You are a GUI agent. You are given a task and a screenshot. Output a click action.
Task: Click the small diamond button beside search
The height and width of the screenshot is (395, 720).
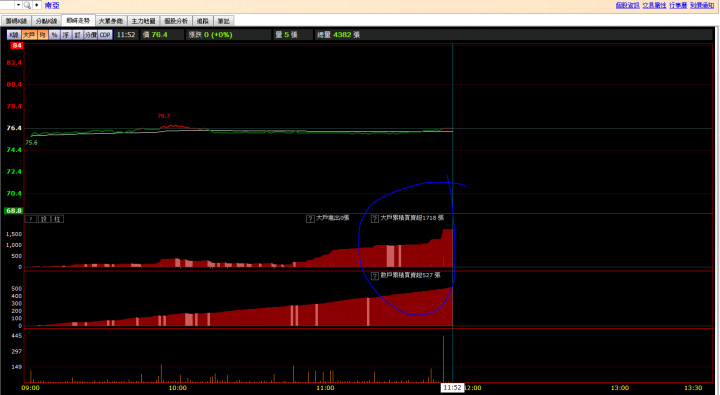coord(37,5)
